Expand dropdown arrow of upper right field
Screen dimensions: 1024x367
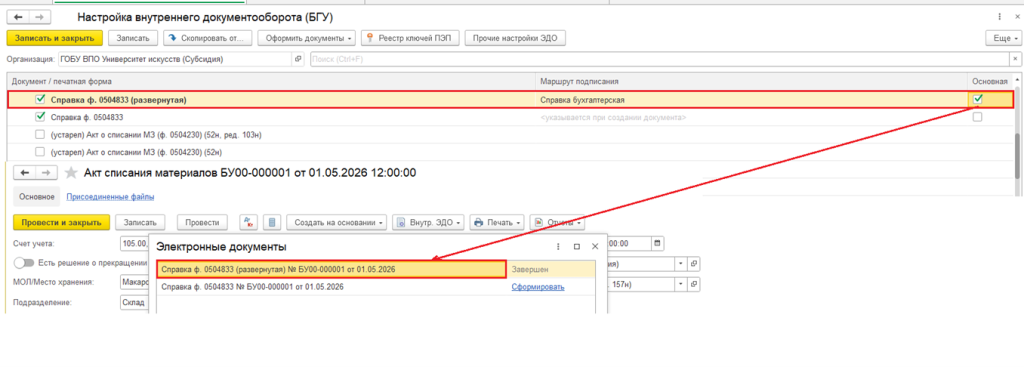point(681,264)
